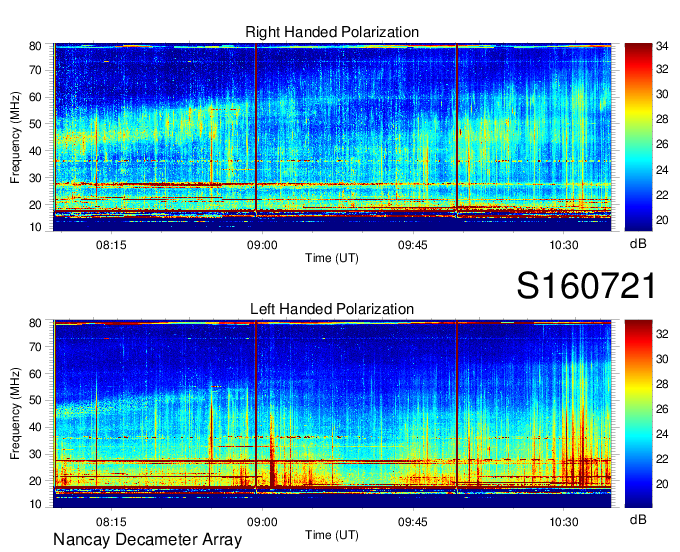Click the 22 label on Left Handed color bar
This screenshot has height=552, width=680.
pyautogui.click(x=662, y=459)
